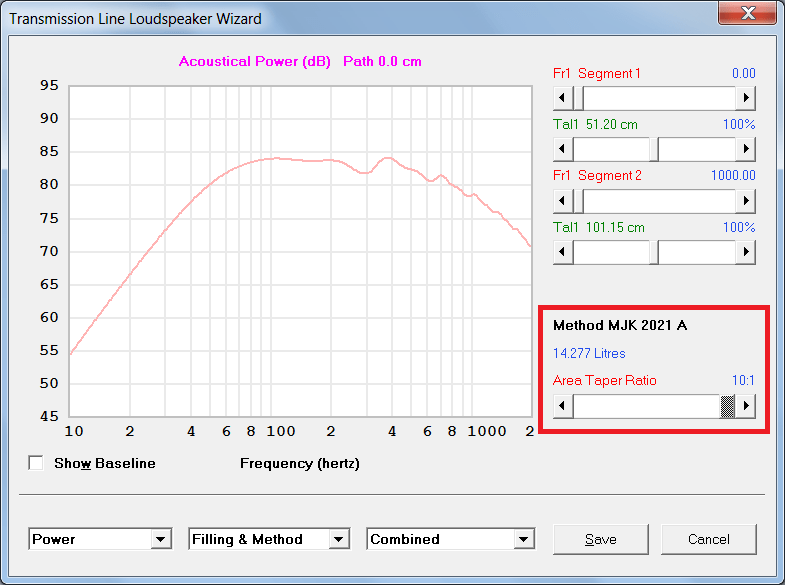Screen dimensions: 785x585
Task: Close the Transmission Line Loudspeaker Wizard window
Action: (747, 13)
